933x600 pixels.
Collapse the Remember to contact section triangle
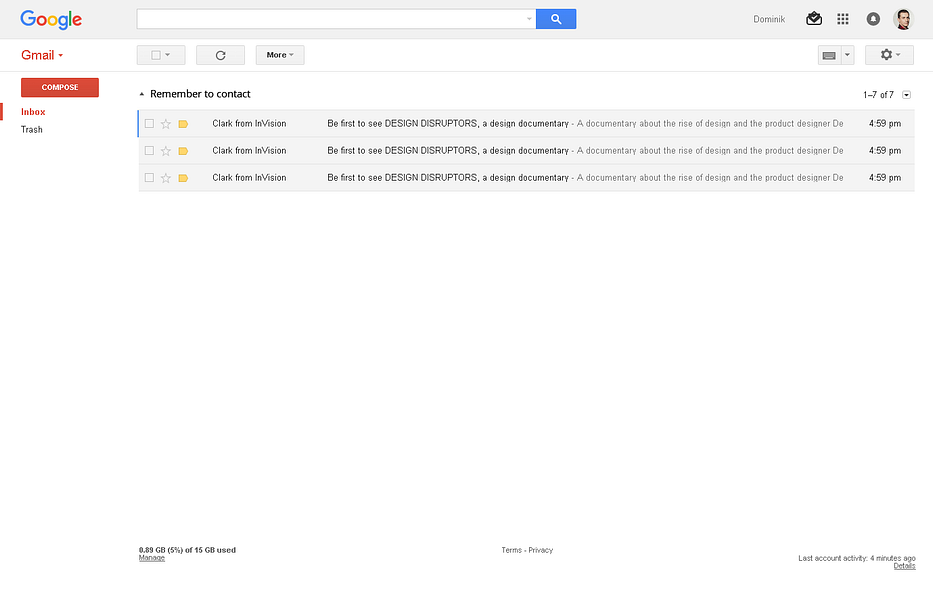[142, 94]
